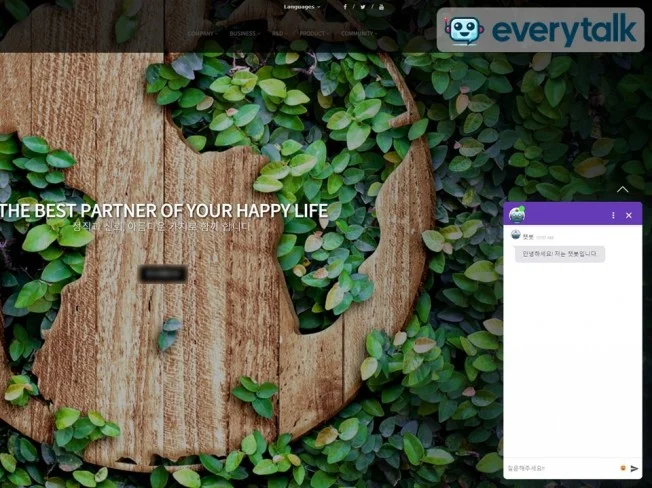
Task: Click chatbot avatar in purple header
Action: click(x=517, y=214)
